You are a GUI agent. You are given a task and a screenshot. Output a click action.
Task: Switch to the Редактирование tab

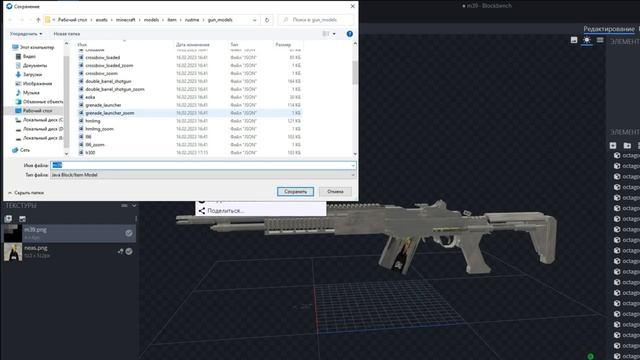(x=609, y=29)
